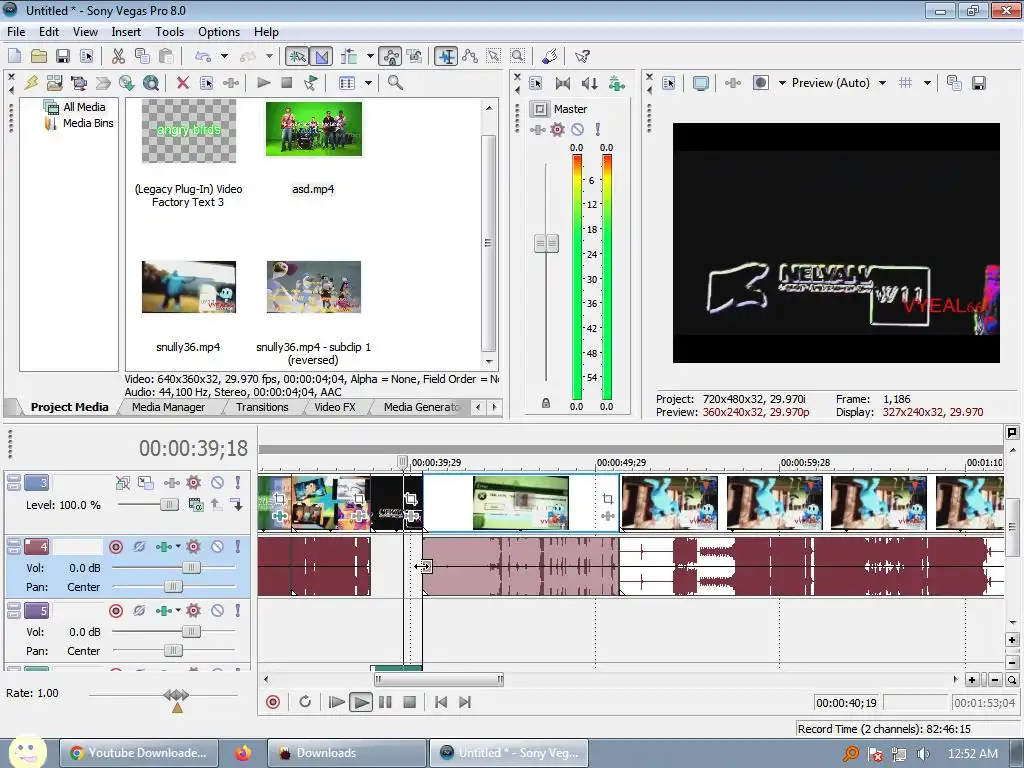
Task: Adjust the Level slider on video track 3
Action: 169,504
